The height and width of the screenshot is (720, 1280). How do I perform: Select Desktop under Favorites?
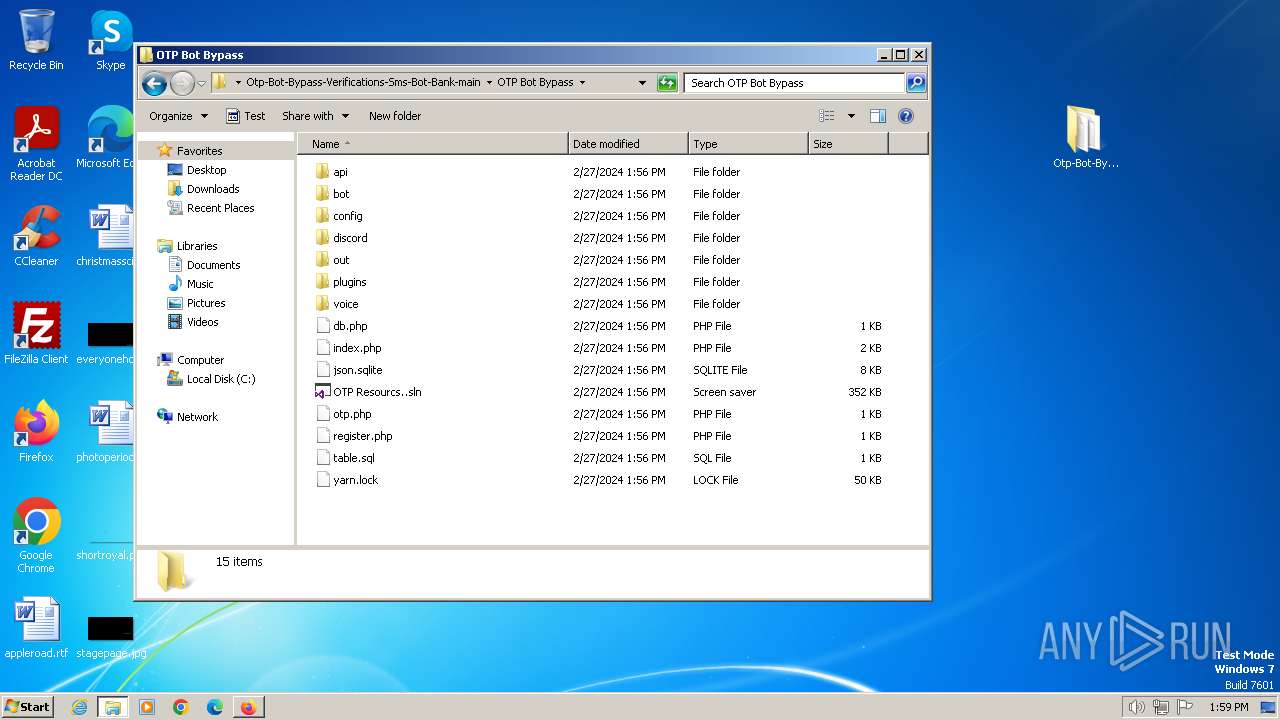point(206,170)
